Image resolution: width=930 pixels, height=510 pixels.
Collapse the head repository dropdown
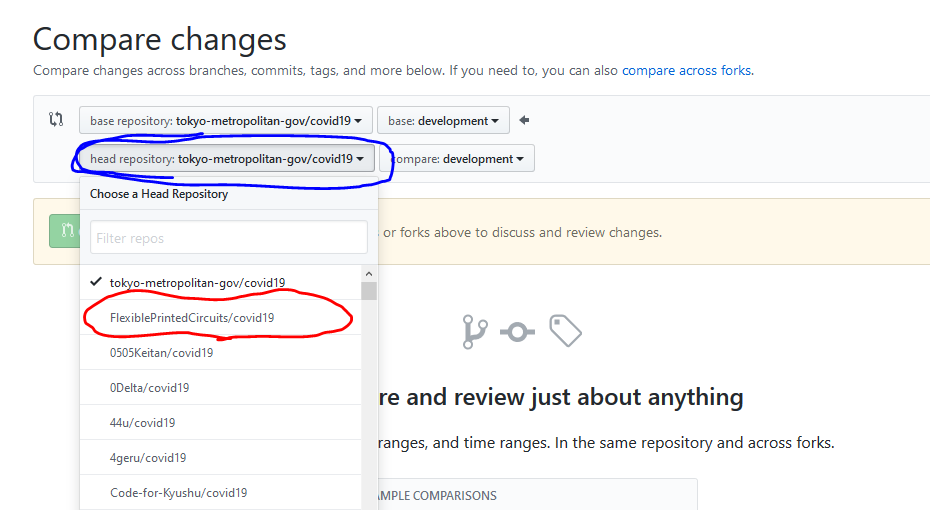click(226, 158)
